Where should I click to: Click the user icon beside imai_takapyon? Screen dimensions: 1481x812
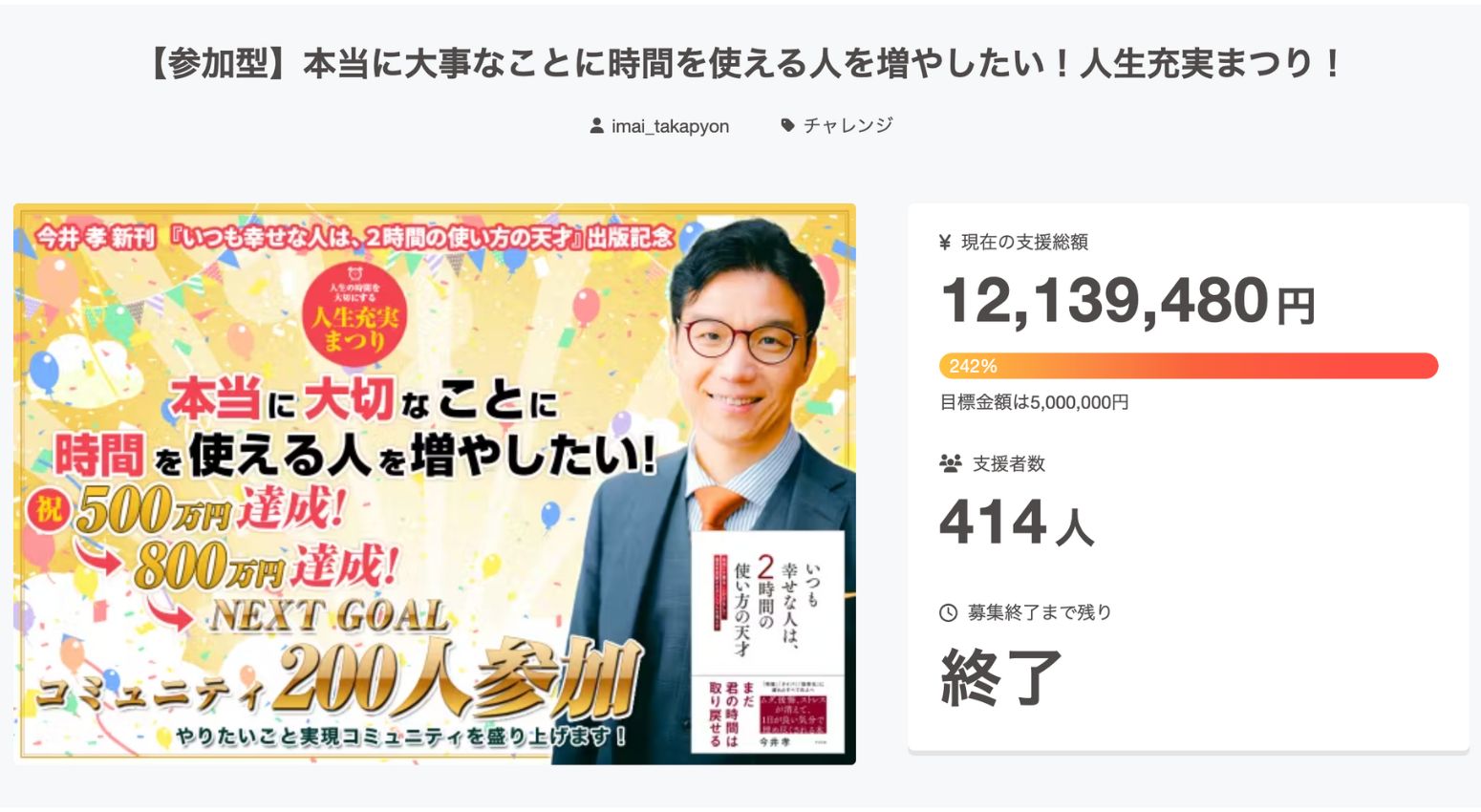click(596, 125)
